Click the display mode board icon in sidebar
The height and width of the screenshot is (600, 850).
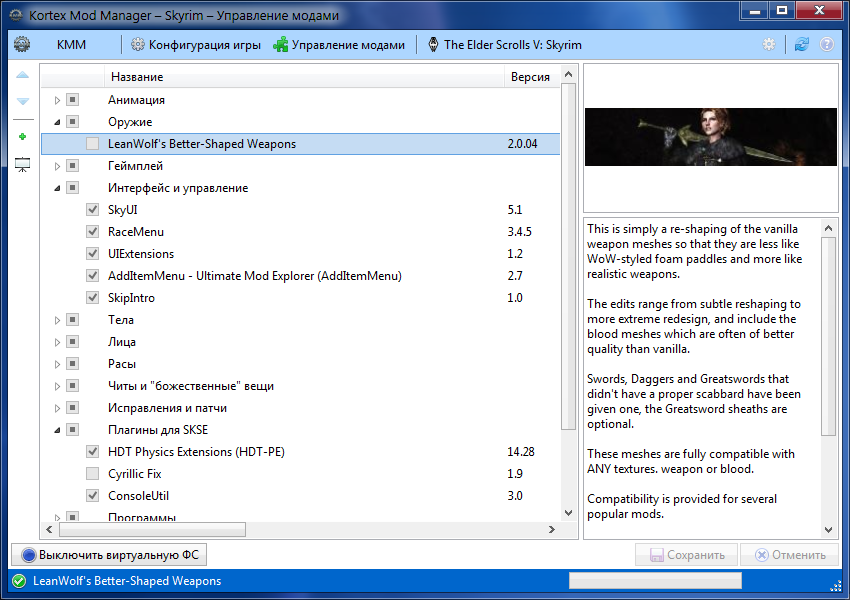(22, 165)
